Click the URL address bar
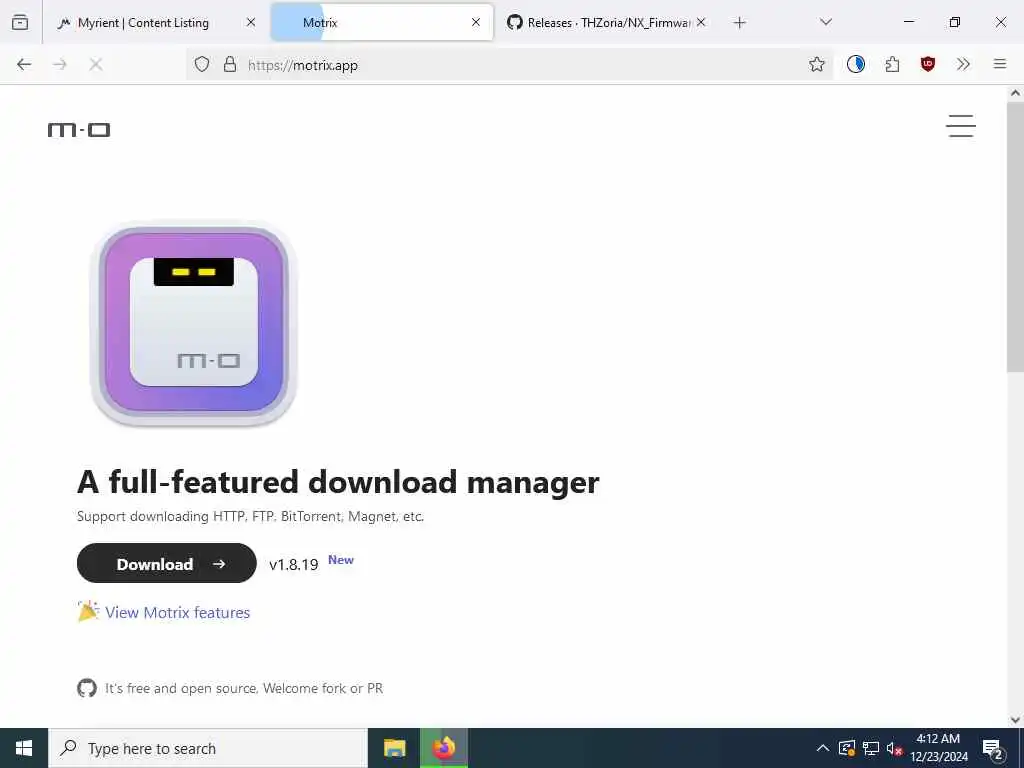The height and width of the screenshot is (768, 1024). click(509, 65)
